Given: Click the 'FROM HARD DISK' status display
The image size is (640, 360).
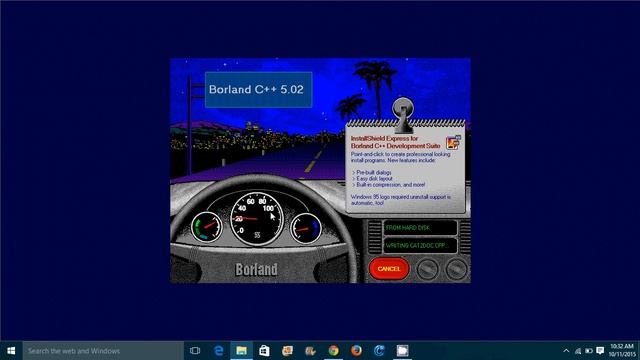Looking at the screenshot, I should (420, 228).
